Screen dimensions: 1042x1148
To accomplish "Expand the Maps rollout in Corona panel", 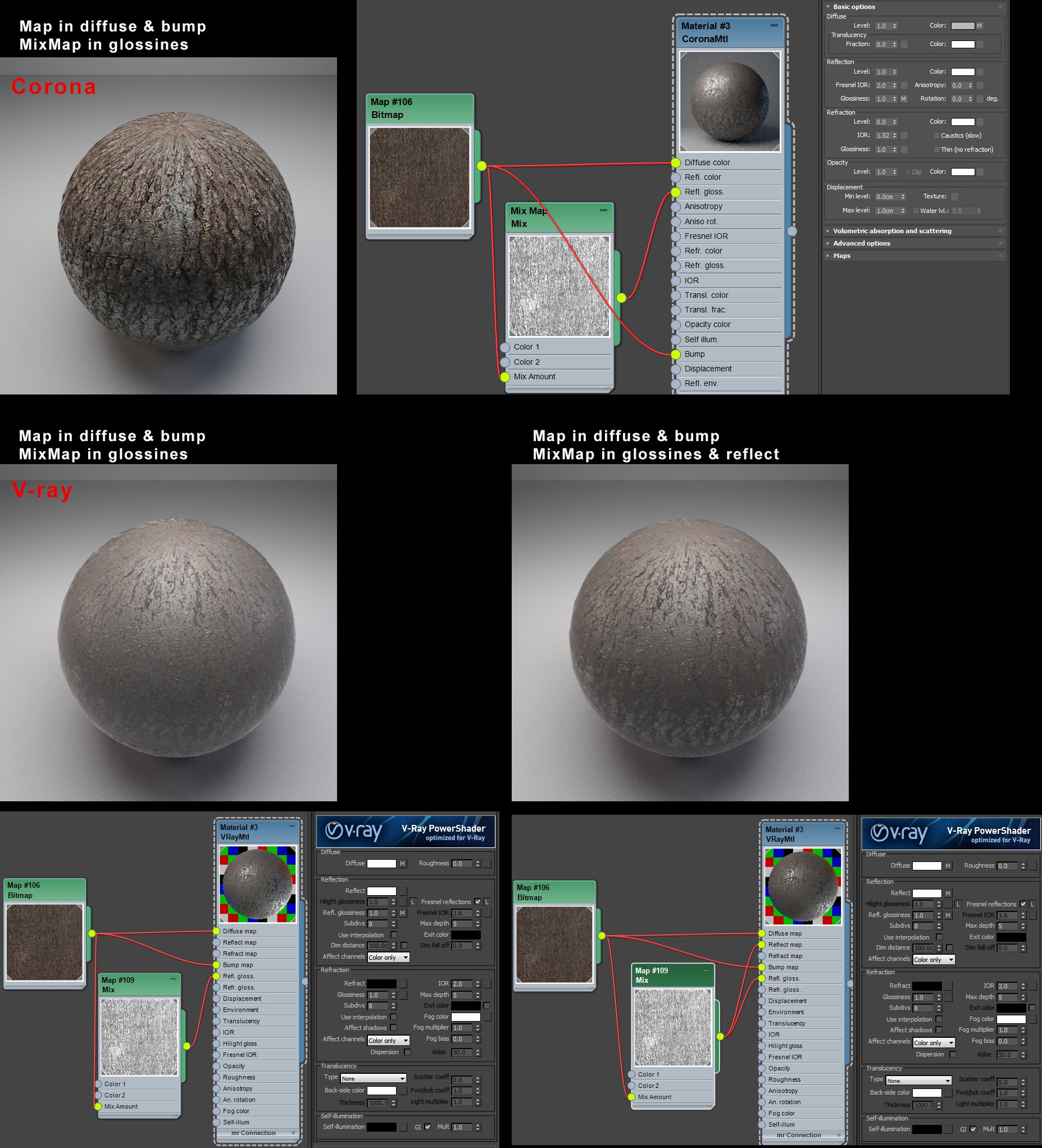I will pos(841,256).
